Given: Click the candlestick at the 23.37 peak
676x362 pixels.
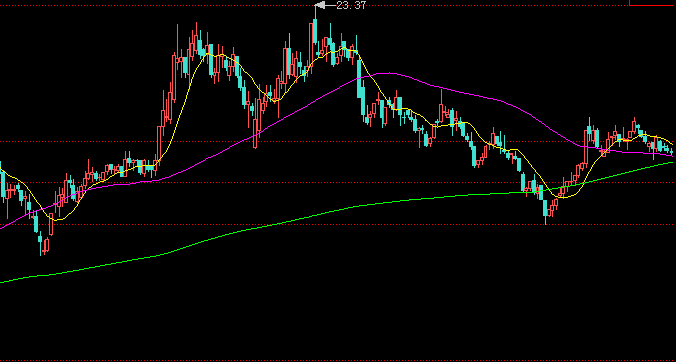Looking at the screenshot, I should (x=315, y=32).
